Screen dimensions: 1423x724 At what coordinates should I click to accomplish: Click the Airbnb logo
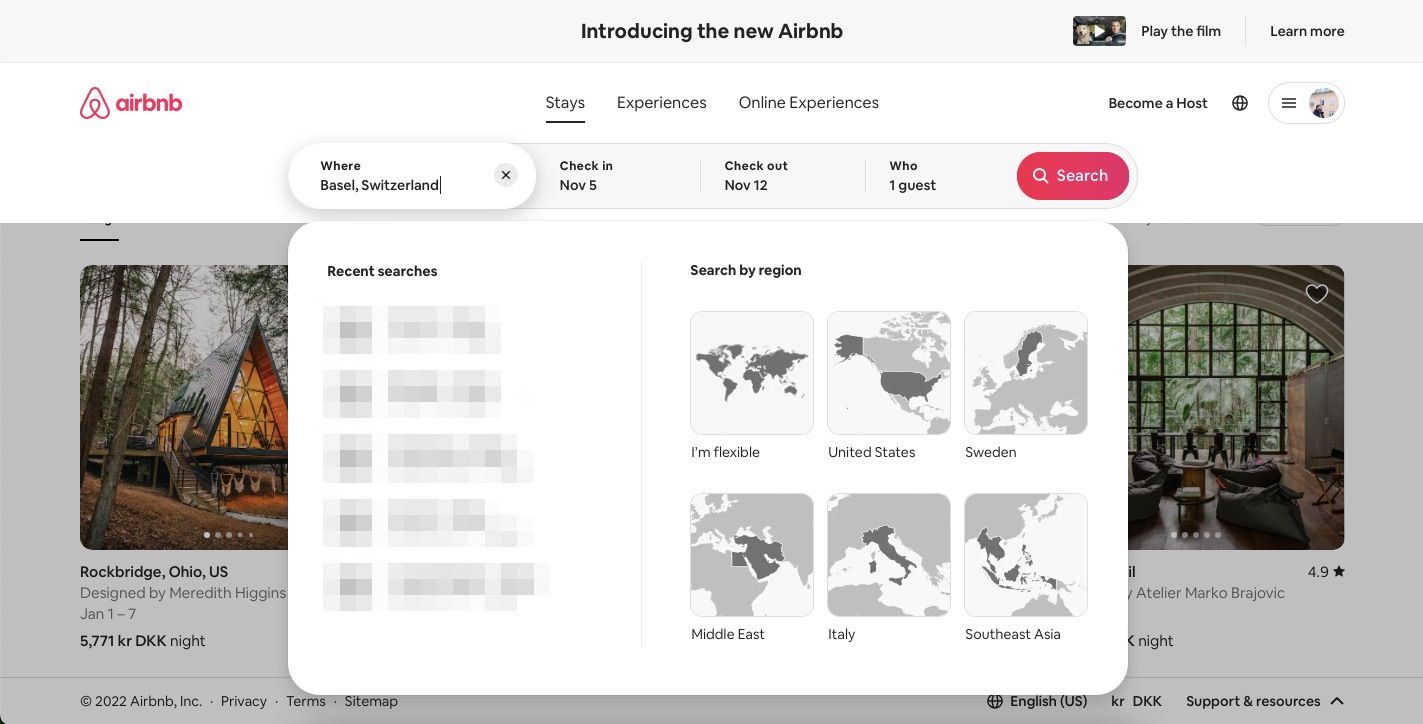pyautogui.click(x=130, y=102)
